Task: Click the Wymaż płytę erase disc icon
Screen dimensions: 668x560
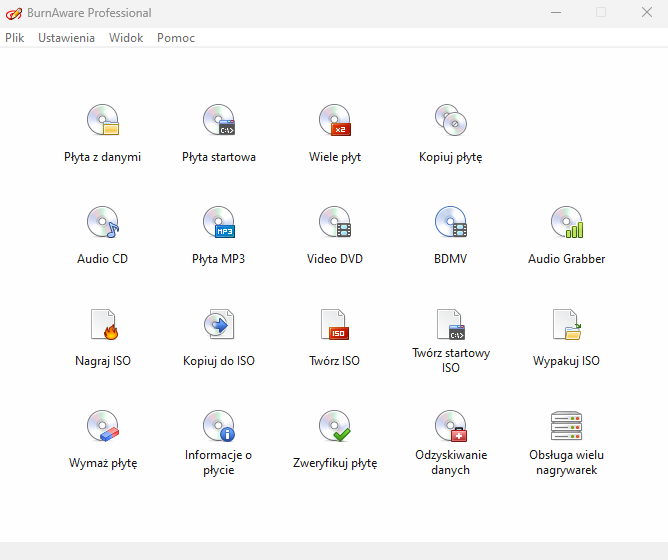Action: [x=103, y=426]
